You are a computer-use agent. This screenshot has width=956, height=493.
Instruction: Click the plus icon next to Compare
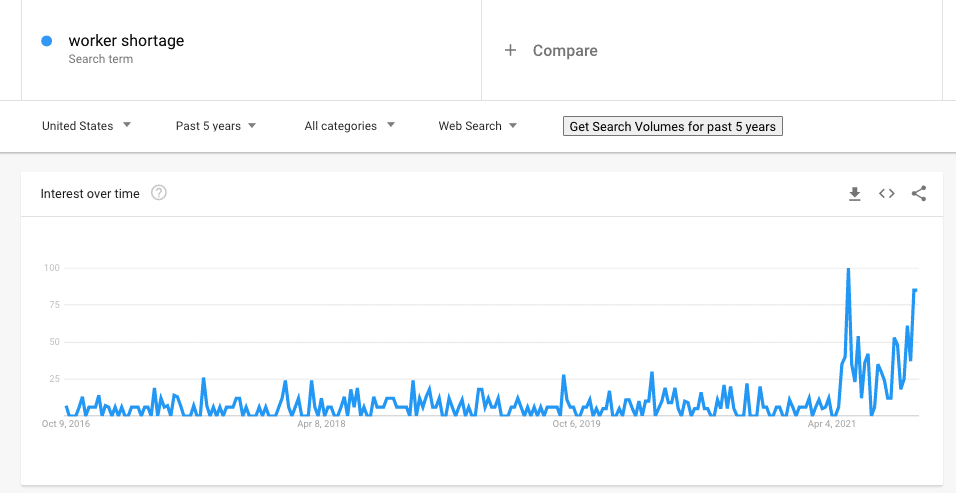(x=510, y=50)
